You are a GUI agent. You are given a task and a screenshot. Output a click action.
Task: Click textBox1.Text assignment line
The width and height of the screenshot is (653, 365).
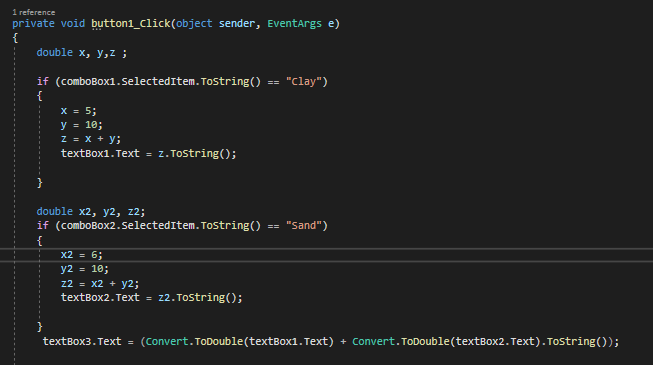[149, 154]
